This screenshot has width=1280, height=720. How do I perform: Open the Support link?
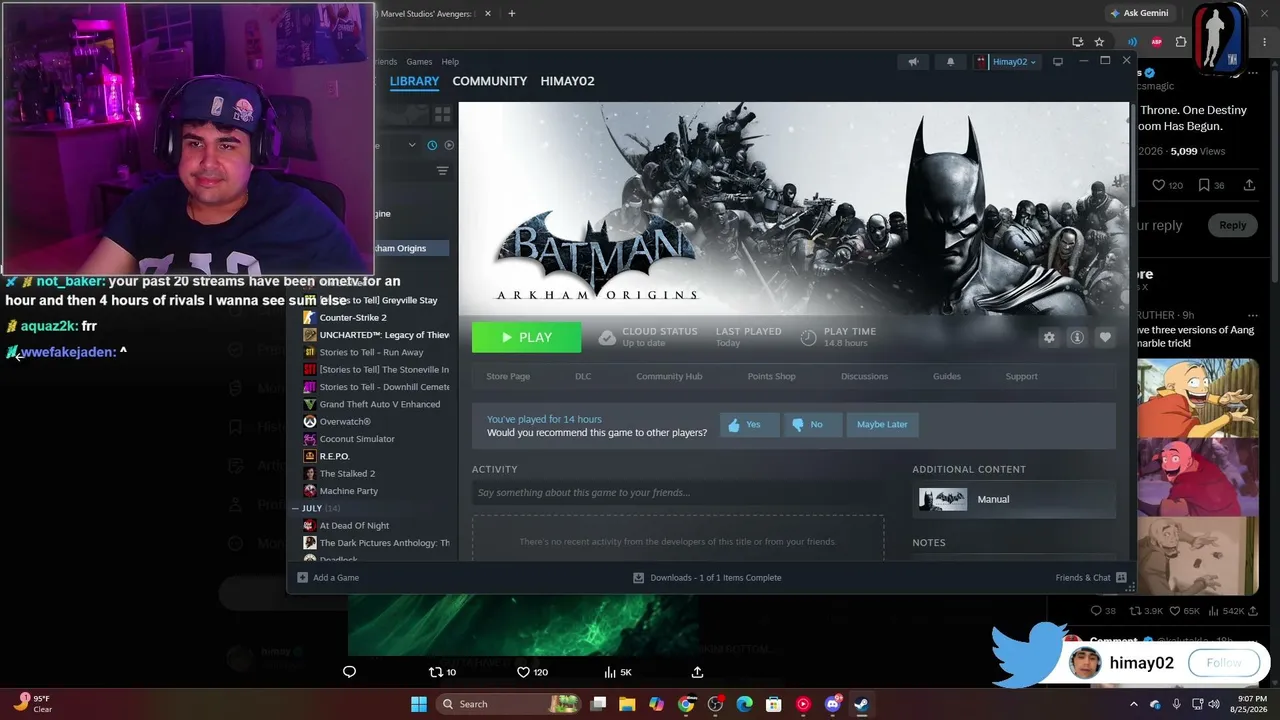point(1021,376)
